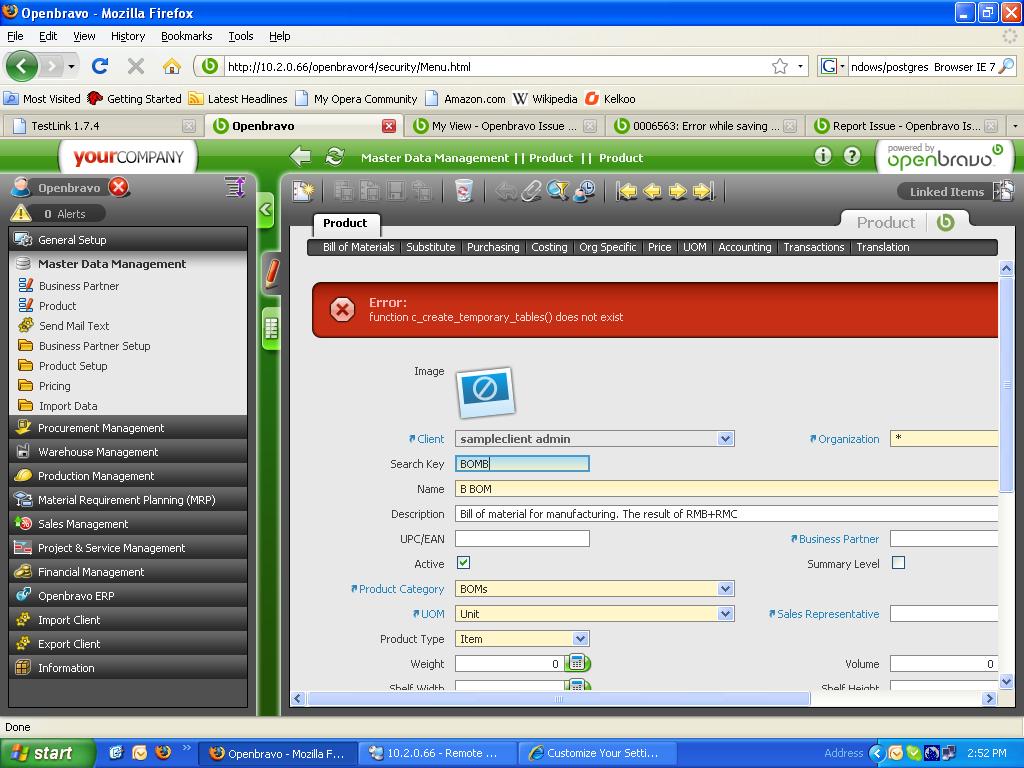Open the attachments paperclip icon
Image resolution: width=1024 pixels, height=768 pixels.
(532, 191)
